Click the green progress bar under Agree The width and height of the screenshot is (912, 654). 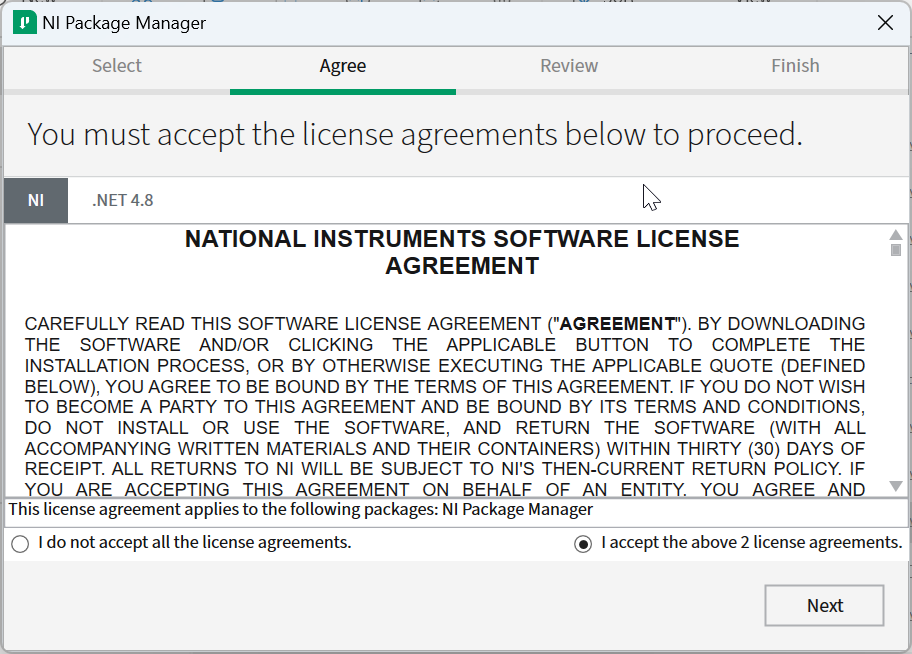[342, 90]
